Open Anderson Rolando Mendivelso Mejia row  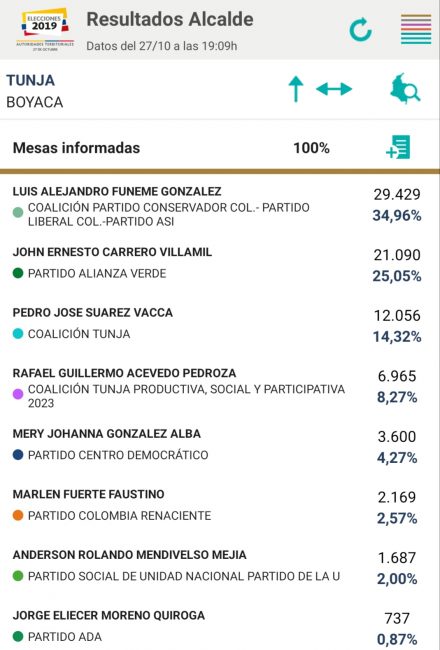coord(220,566)
